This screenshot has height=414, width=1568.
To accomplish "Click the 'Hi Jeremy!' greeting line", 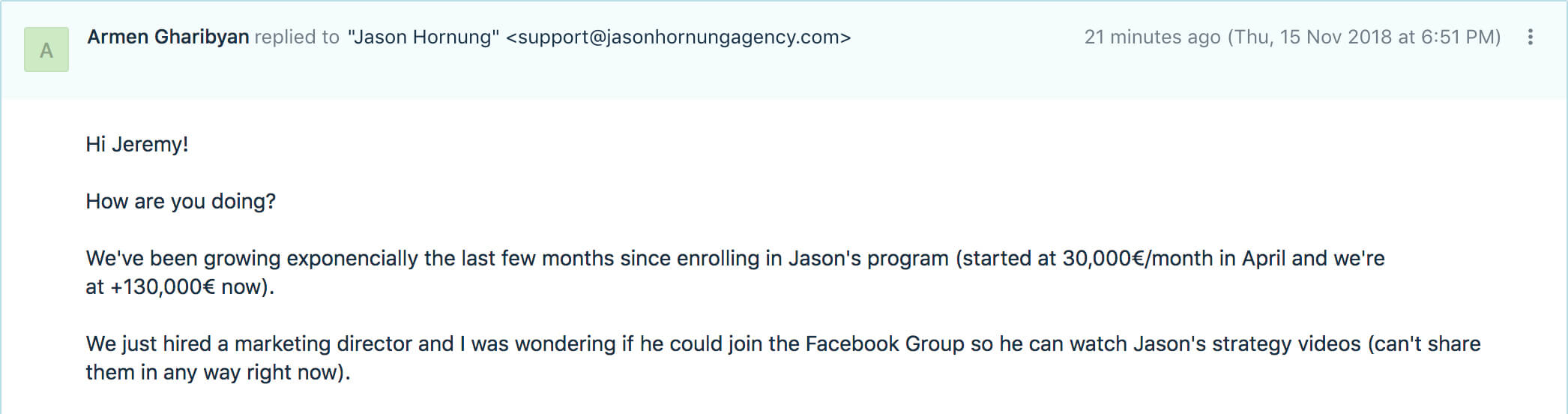I will [x=137, y=144].
